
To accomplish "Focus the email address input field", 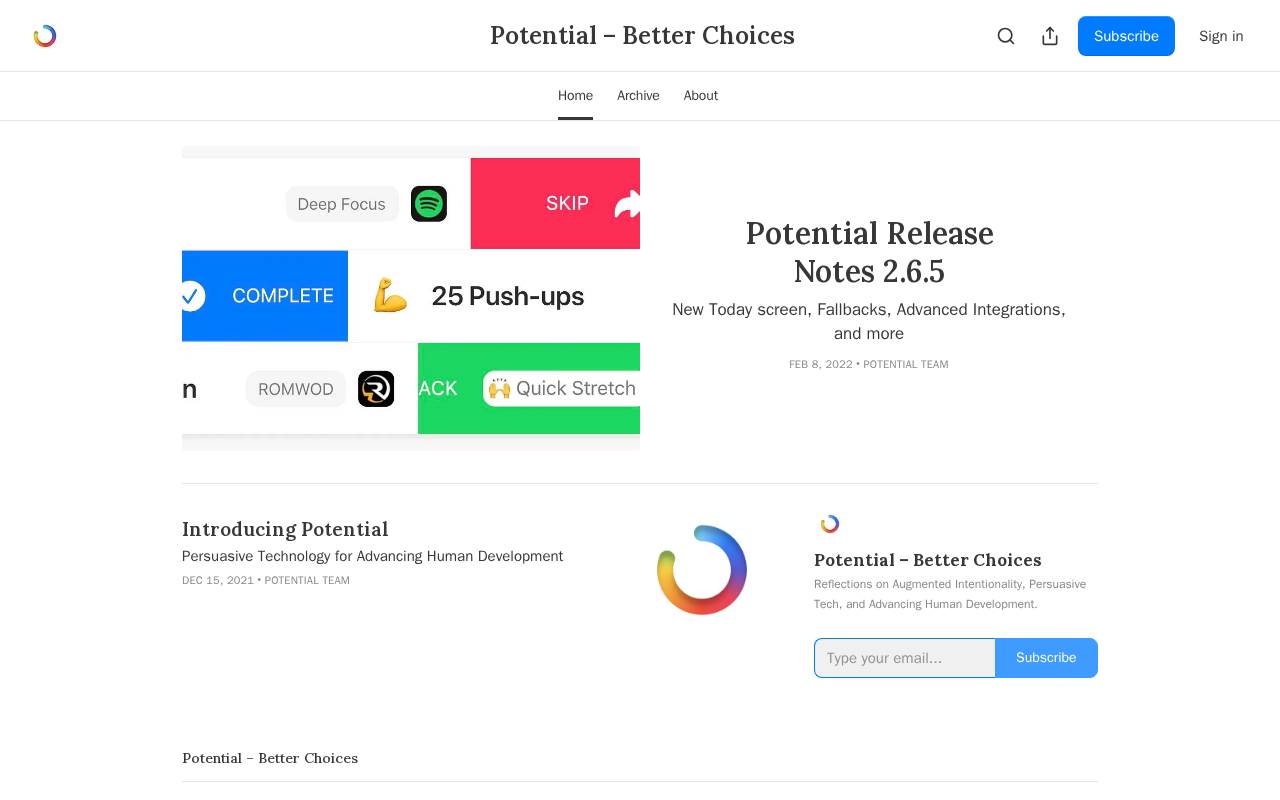I will (x=905, y=658).
